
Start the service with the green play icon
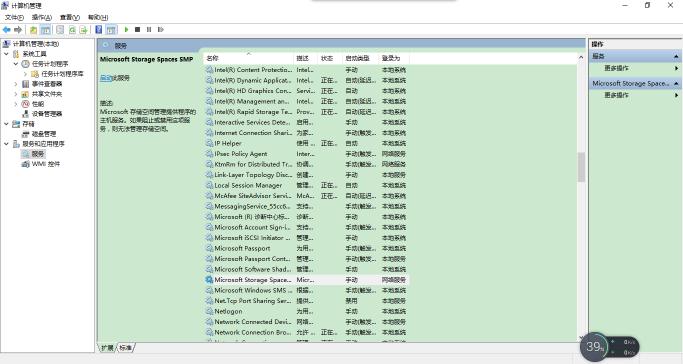(126, 30)
